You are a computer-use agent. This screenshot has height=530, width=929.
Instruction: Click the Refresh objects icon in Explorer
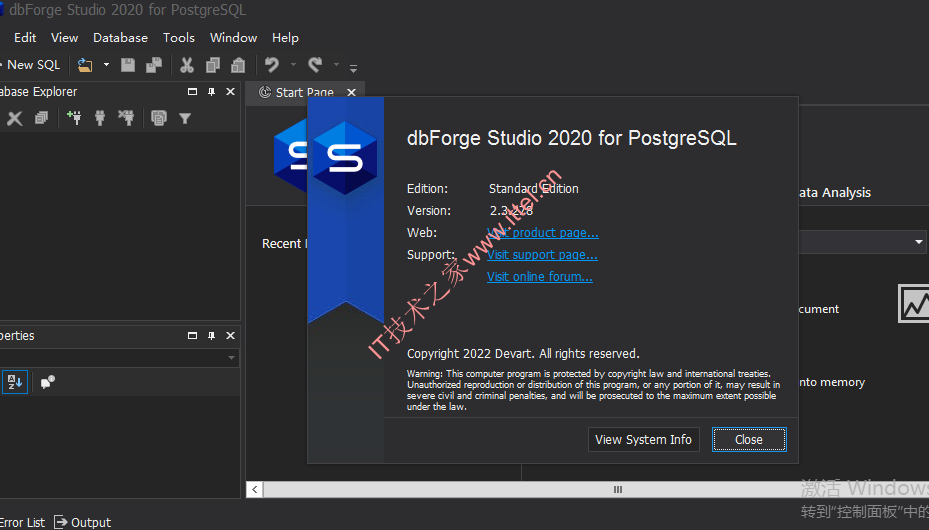tap(159, 118)
